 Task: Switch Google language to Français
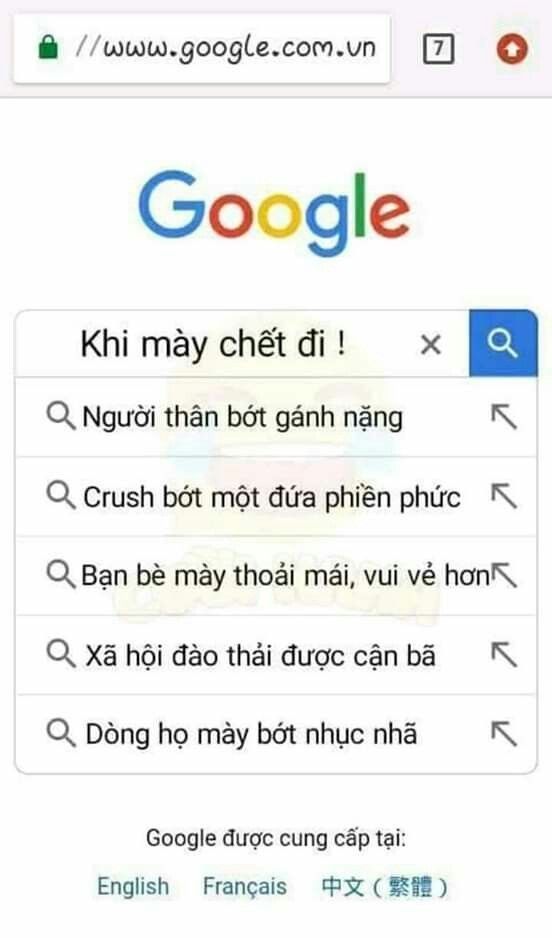(245, 887)
